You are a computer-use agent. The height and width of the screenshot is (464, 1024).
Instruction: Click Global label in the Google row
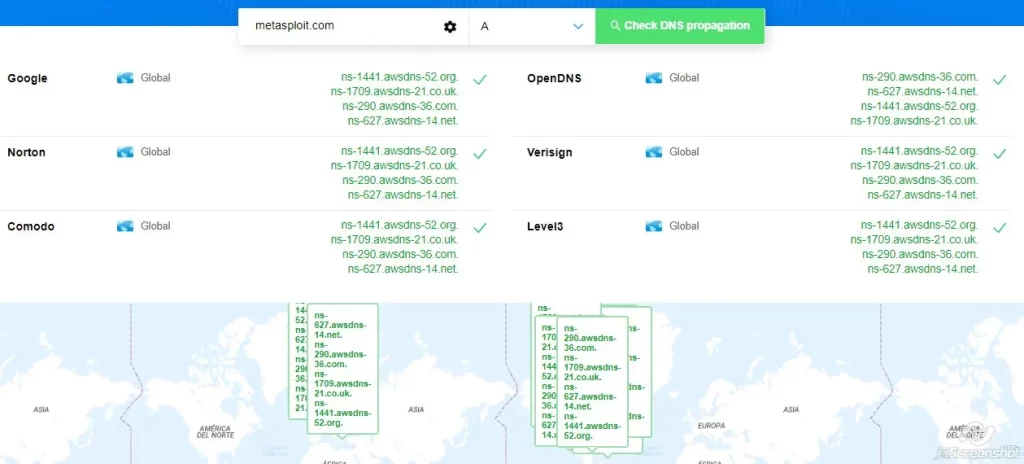tap(155, 78)
